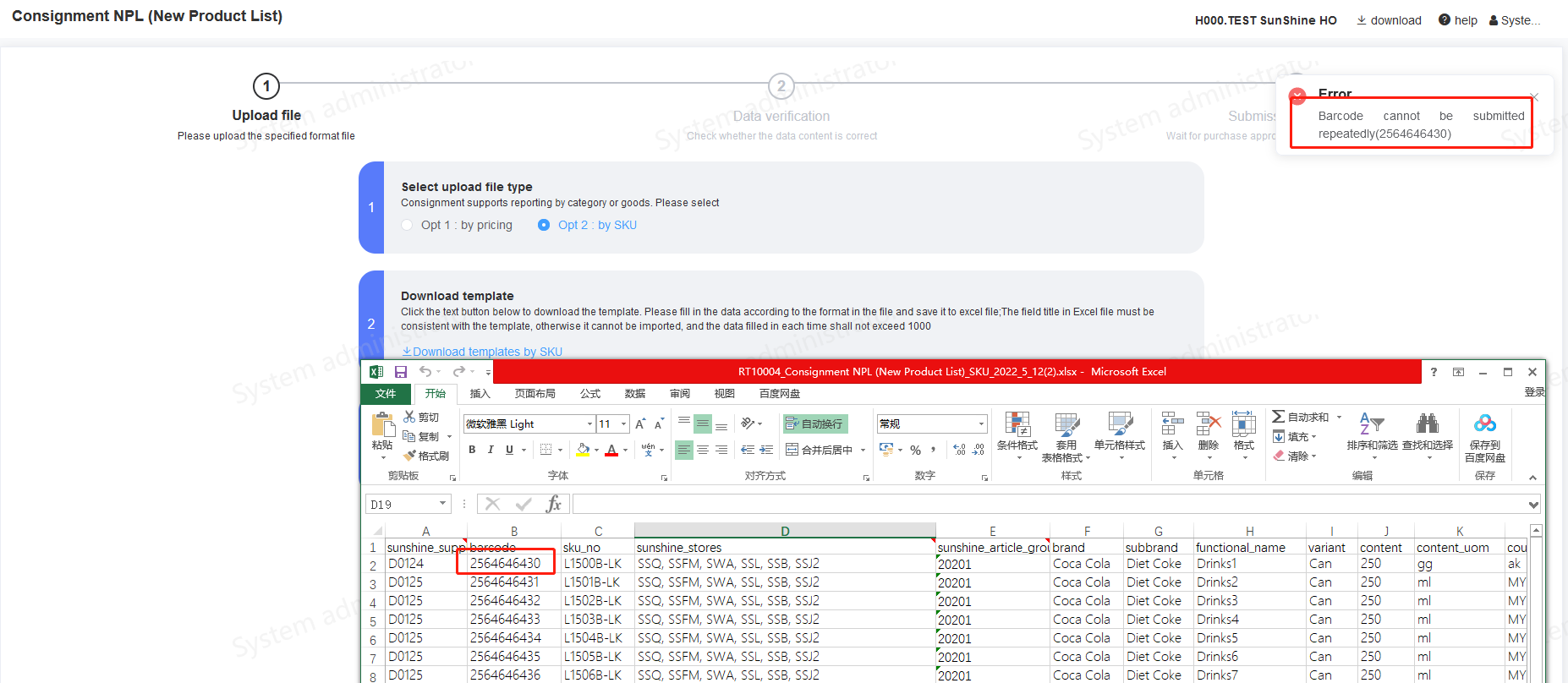Switch to the Insert (插入) ribbon tab

[480, 394]
